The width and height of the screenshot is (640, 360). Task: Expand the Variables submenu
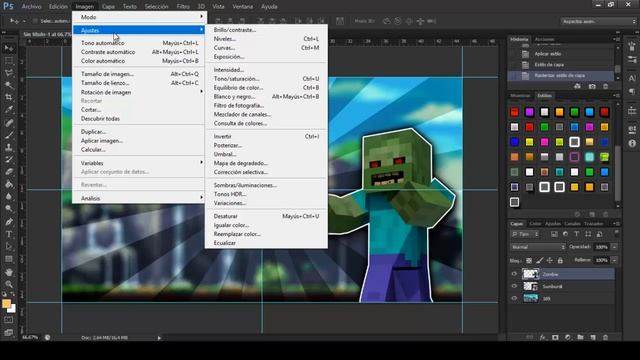pyautogui.click(x=139, y=163)
